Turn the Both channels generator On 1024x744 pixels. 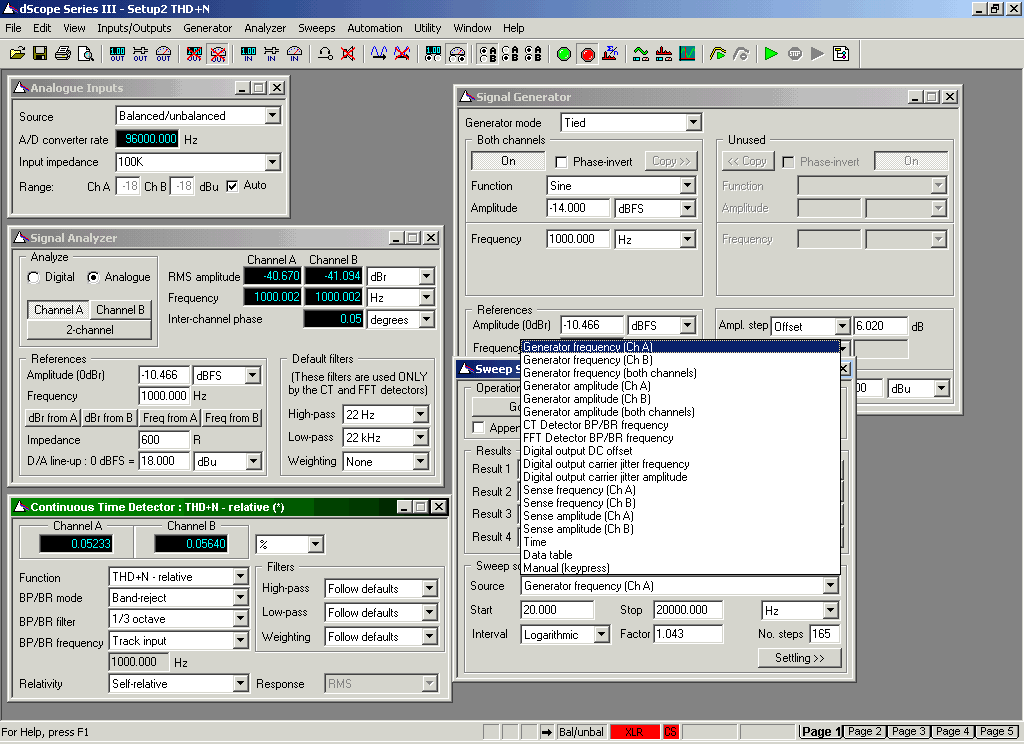(508, 161)
